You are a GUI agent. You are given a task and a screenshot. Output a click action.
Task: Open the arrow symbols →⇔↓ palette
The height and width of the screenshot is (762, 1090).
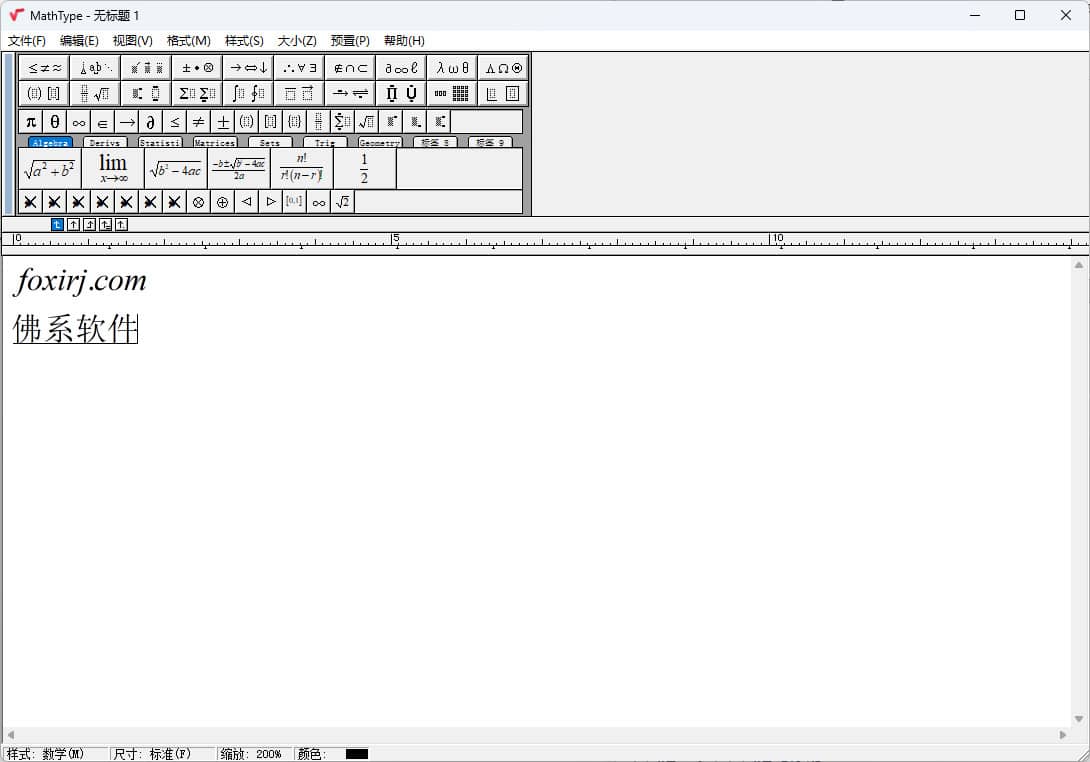click(248, 67)
